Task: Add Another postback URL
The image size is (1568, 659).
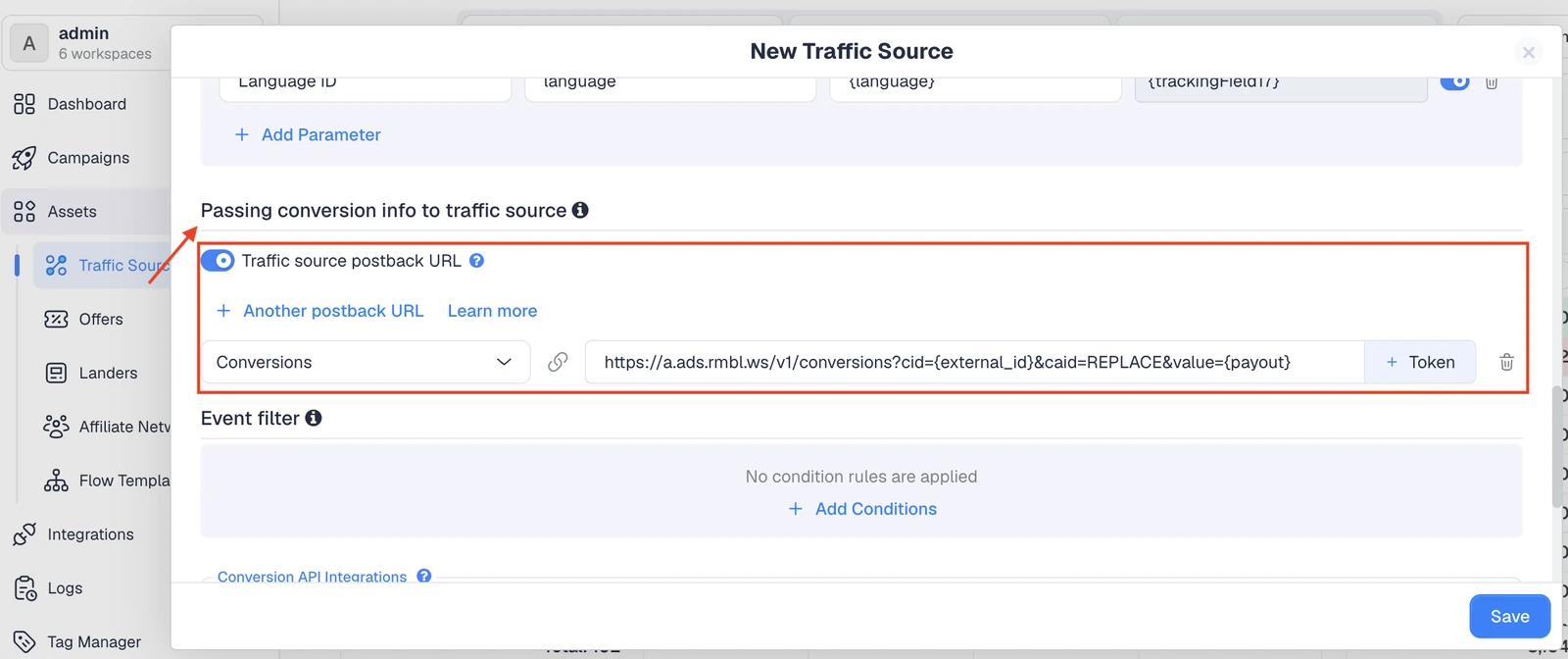Action: 333,311
